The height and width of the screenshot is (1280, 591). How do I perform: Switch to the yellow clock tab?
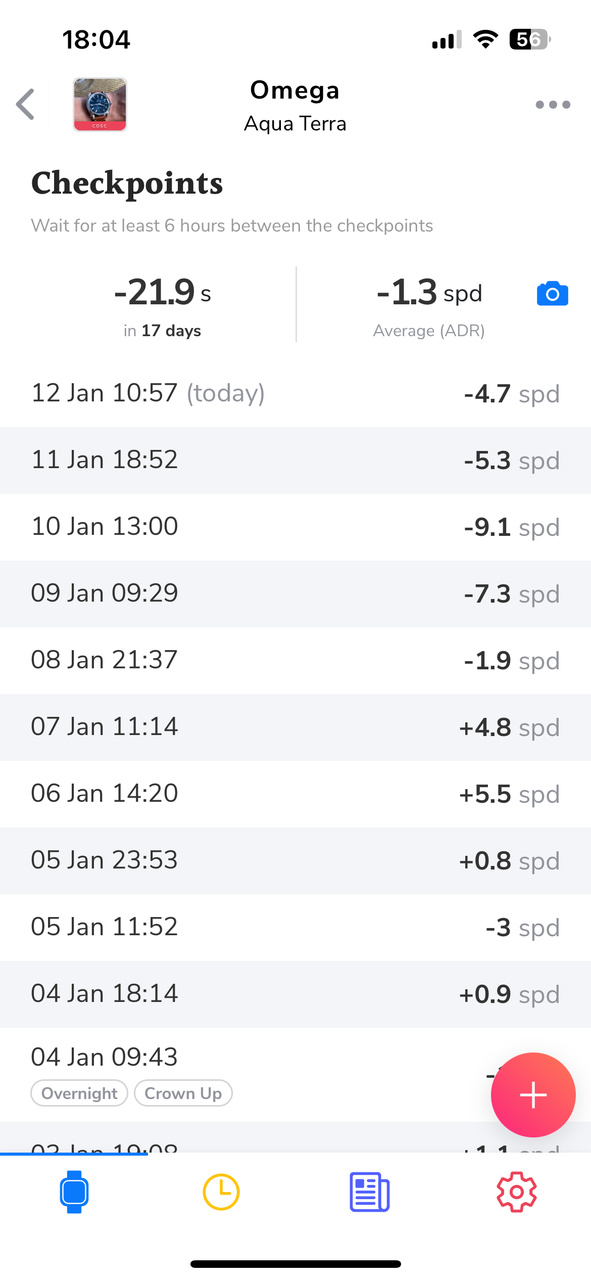[x=221, y=1192]
